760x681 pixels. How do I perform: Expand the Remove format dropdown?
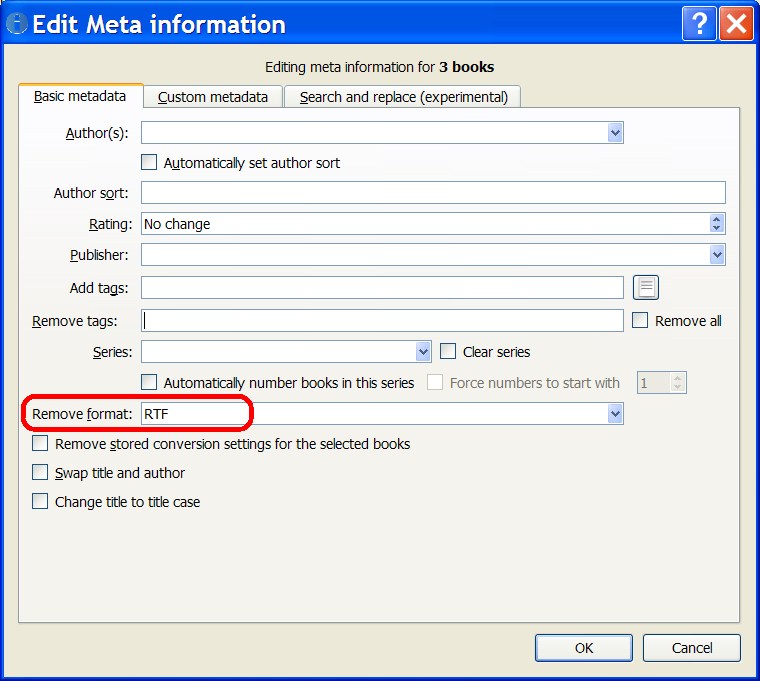pyautogui.click(x=615, y=413)
